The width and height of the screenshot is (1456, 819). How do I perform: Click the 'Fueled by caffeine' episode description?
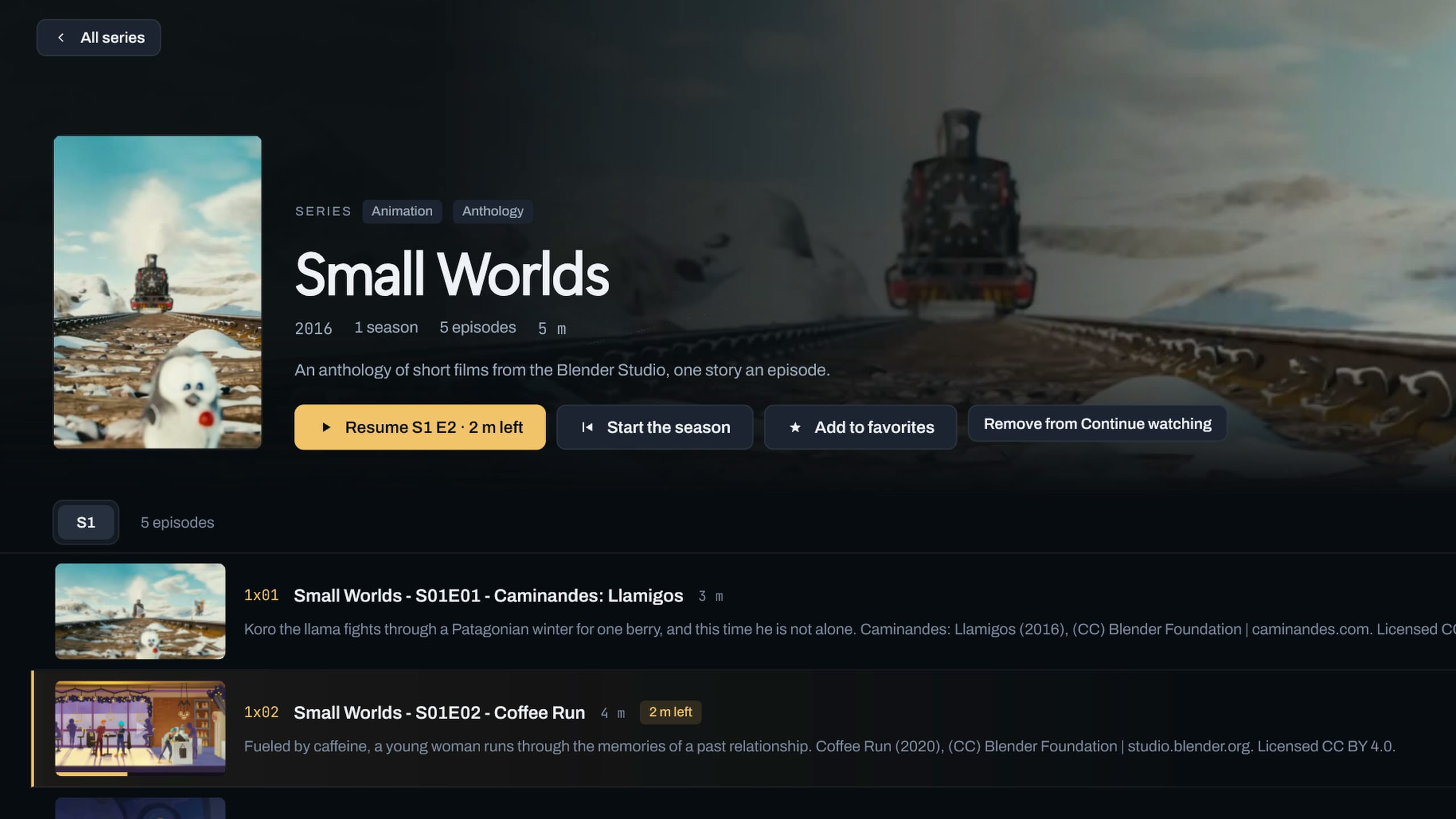pos(820,746)
